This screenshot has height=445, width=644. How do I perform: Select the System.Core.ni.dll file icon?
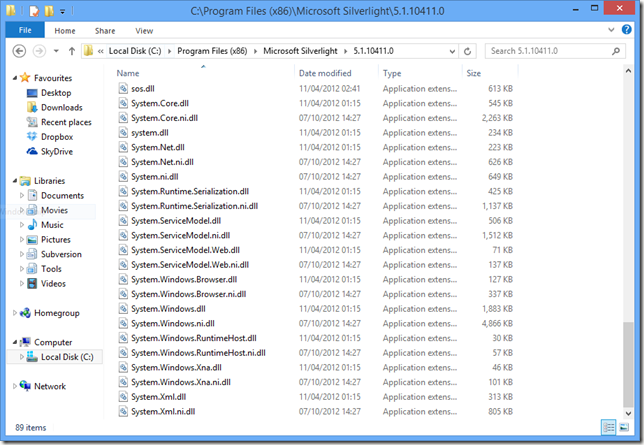coord(123,118)
